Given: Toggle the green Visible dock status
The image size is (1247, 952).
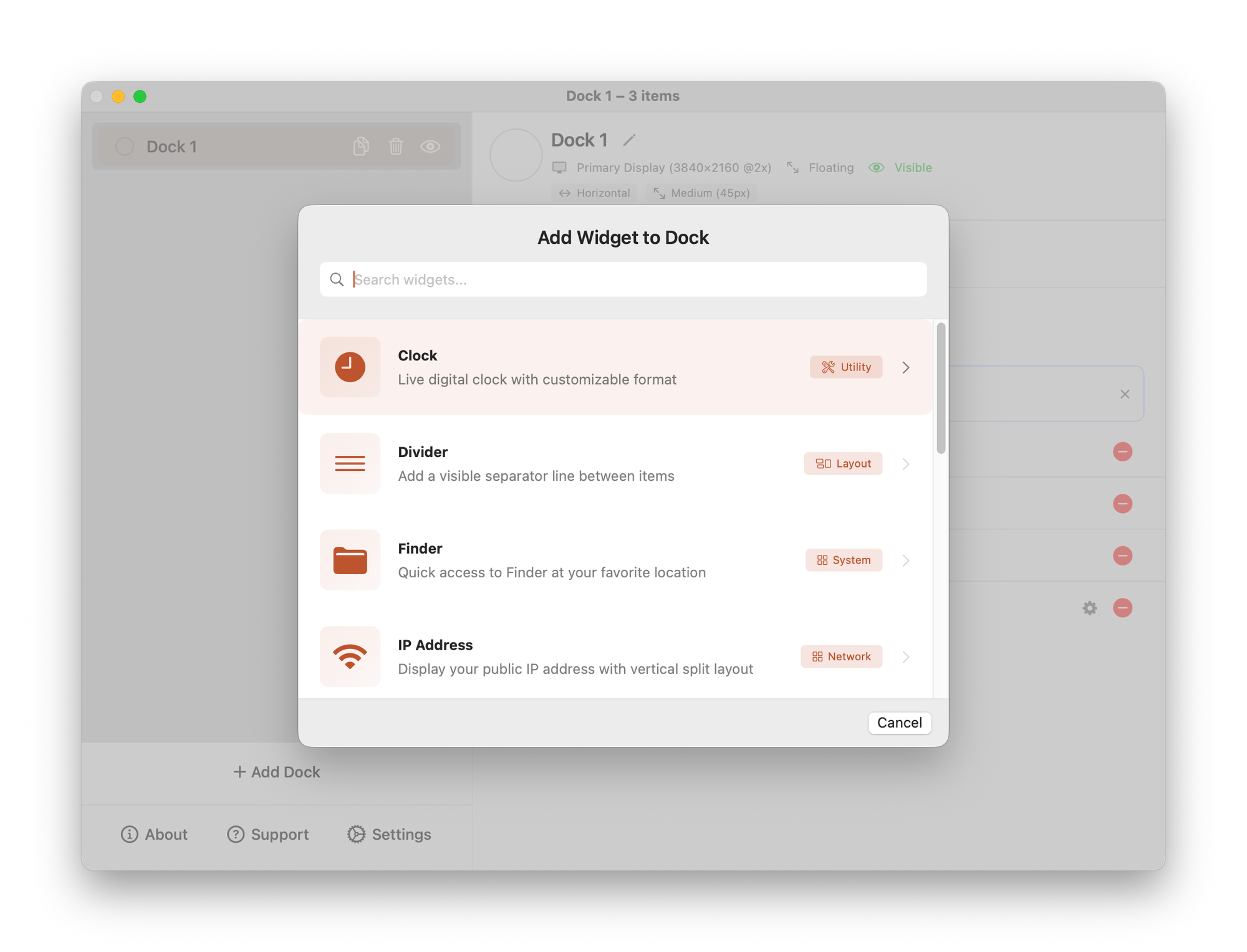Looking at the screenshot, I should point(900,168).
